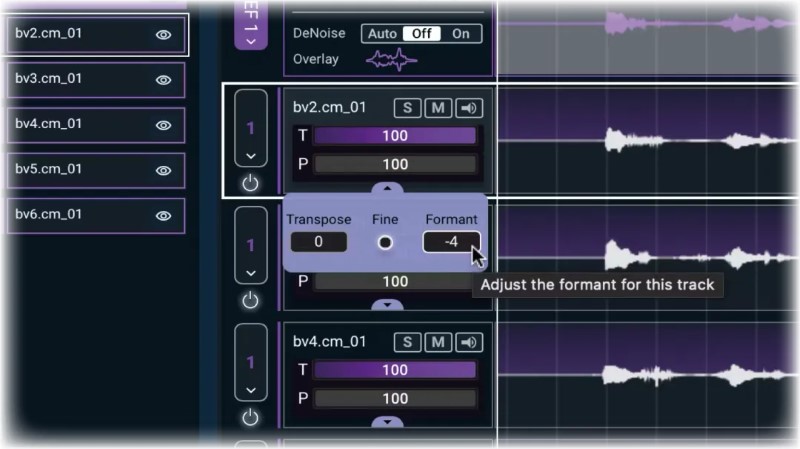Solo the bv2.cm_01 track
The width and height of the screenshot is (800, 449).
coord(407,108)
